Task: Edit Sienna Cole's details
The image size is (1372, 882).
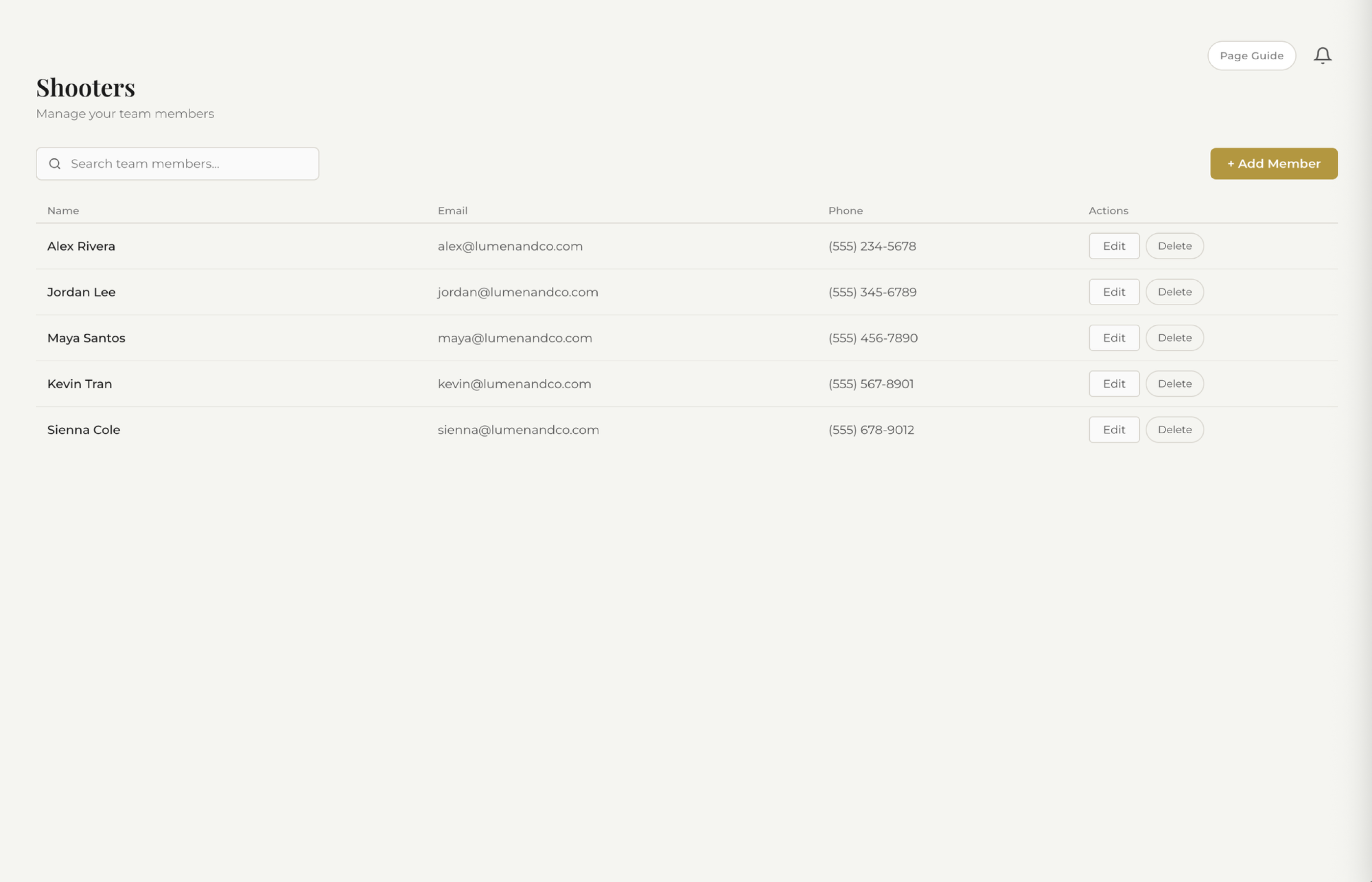Action: click(1114, 429)
